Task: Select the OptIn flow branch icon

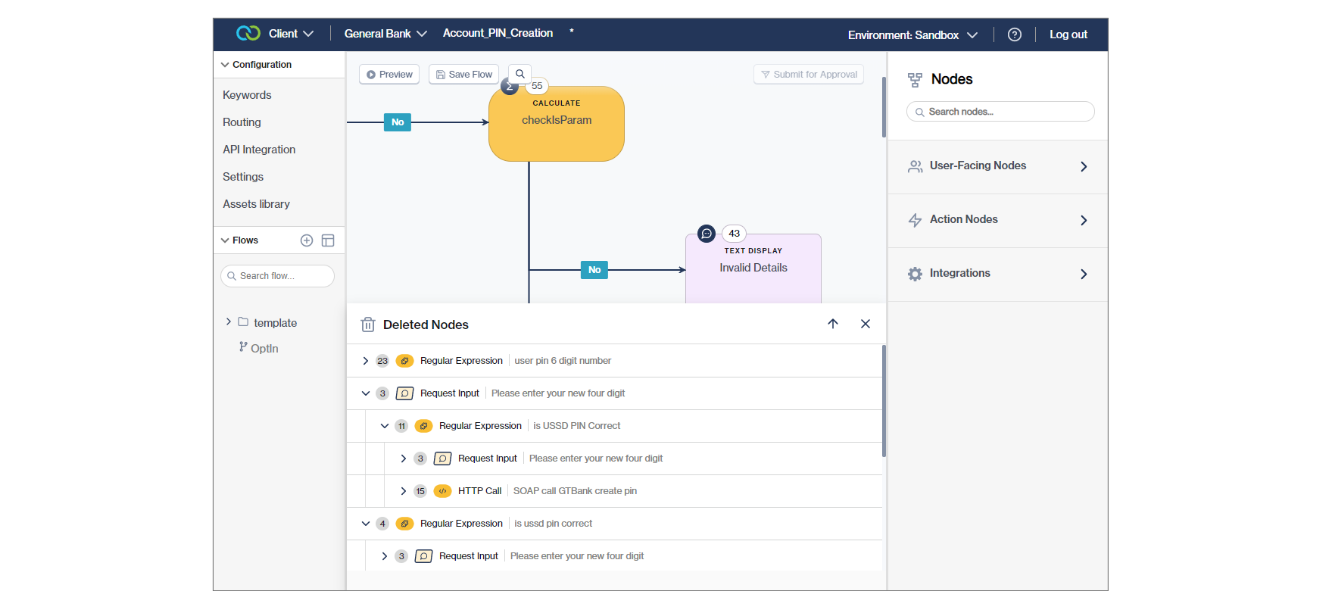Action: click(242, 347)
